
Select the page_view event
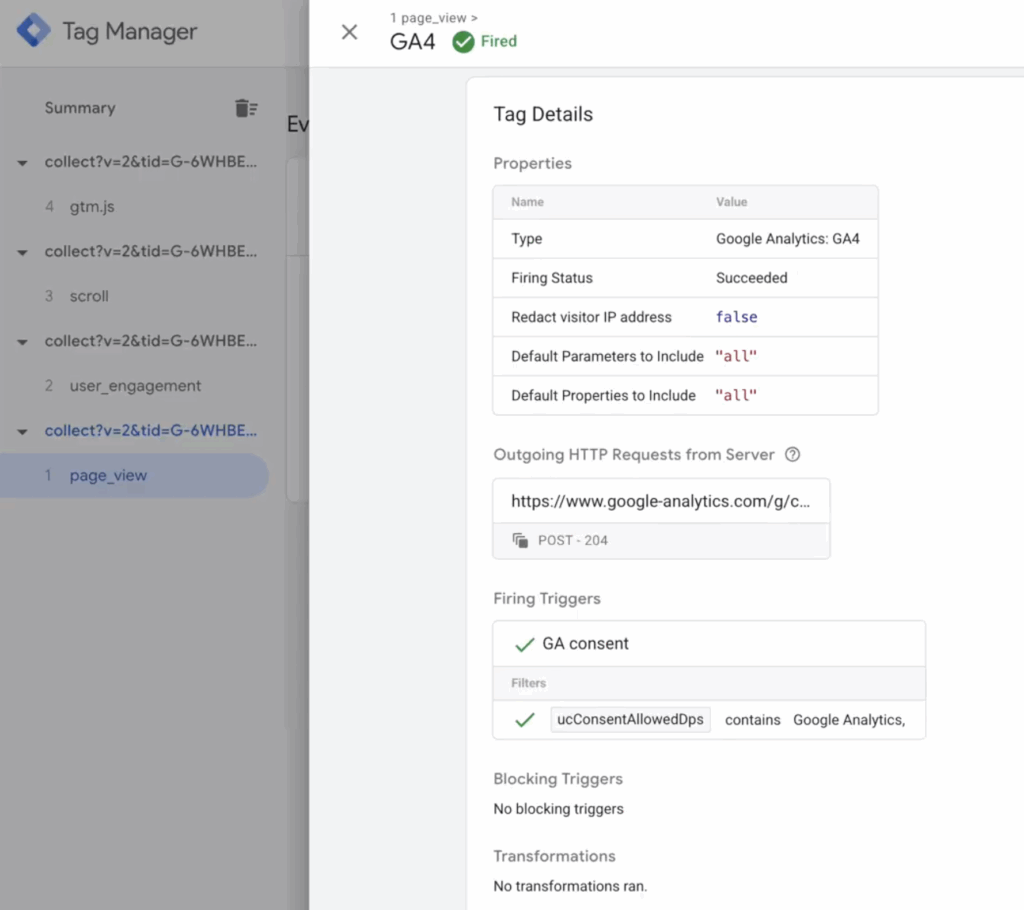coord(134,476)
